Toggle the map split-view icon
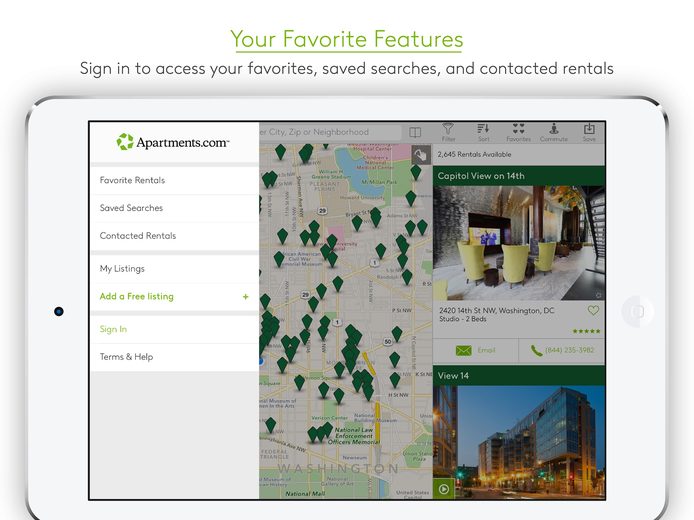The width and height of the screenshot is (694, 520). click(x=415, y=132)
